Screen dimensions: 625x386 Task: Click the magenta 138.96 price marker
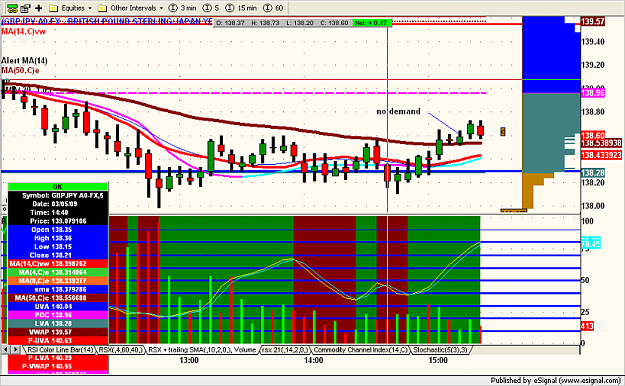(593, 93)
